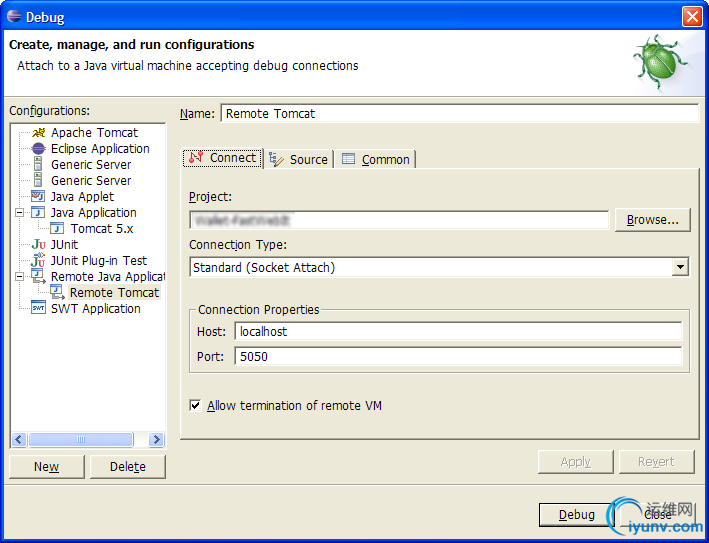Select 'Eclipse Application' in the tree
Image resolution: width=709 pixels, height=543 pixels.
click(100, 148)
